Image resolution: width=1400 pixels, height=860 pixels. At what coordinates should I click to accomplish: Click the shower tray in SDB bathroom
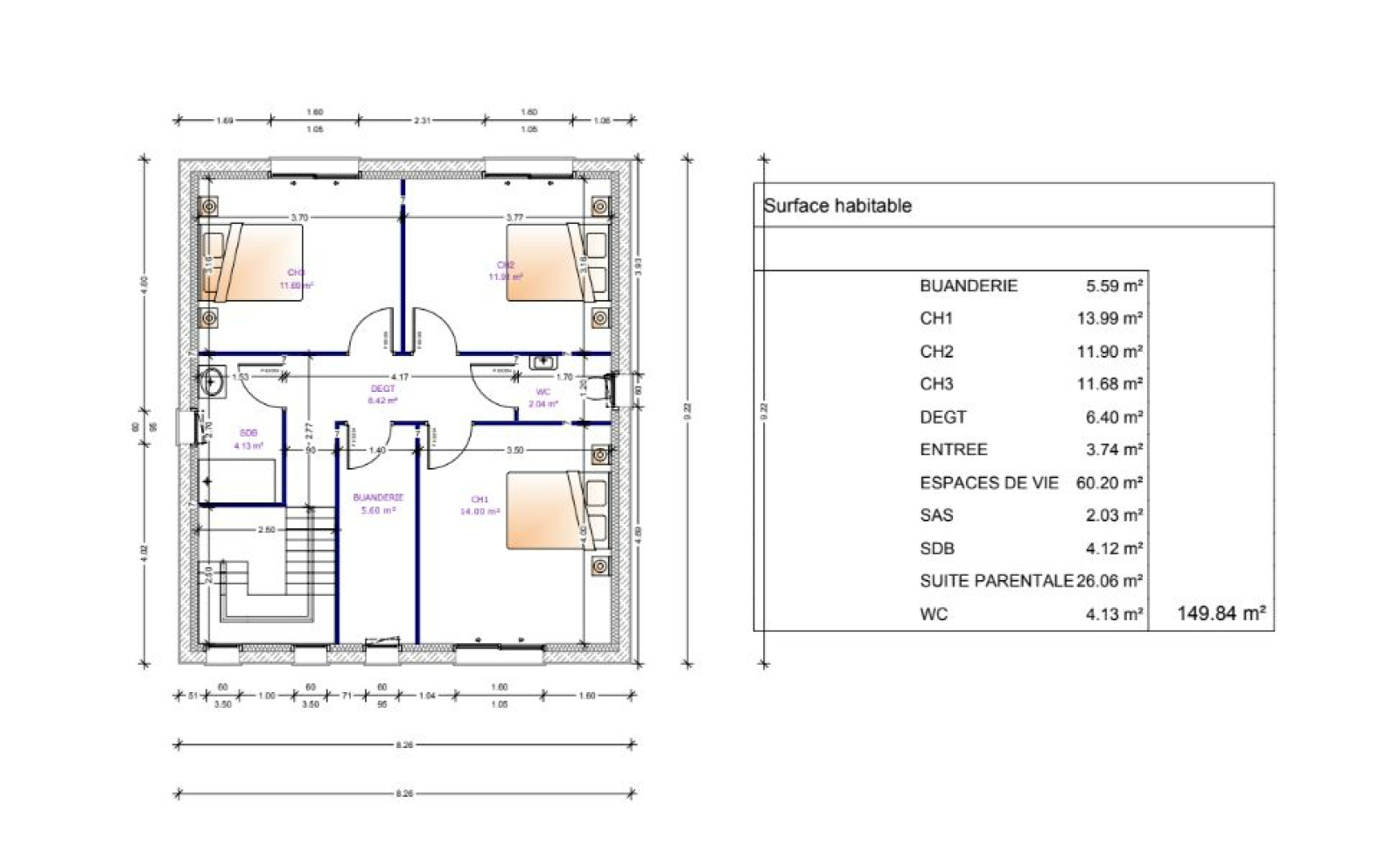238,480
